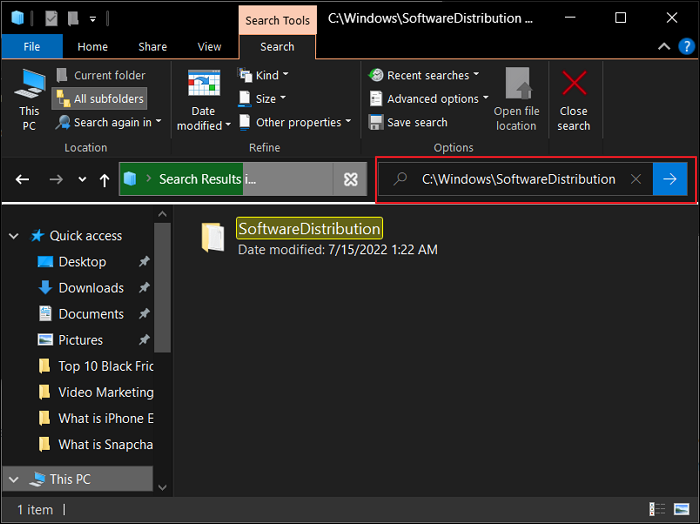Image resolution: width=700 pixels, height=524 pixels.
Task: Click the Date modified calendar icon
Action: (203, 87)
